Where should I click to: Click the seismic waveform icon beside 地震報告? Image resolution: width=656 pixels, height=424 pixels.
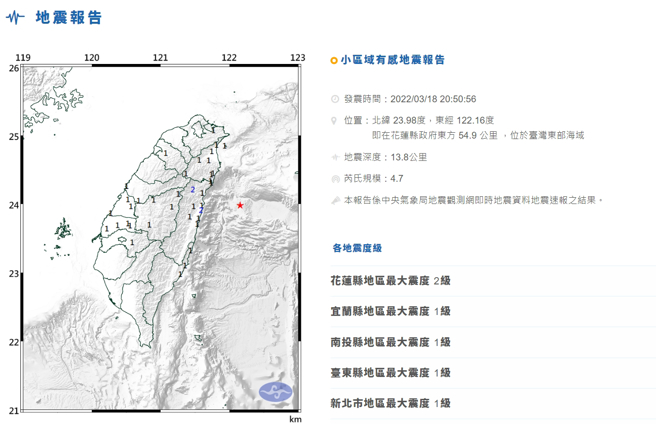pos(16,18)
